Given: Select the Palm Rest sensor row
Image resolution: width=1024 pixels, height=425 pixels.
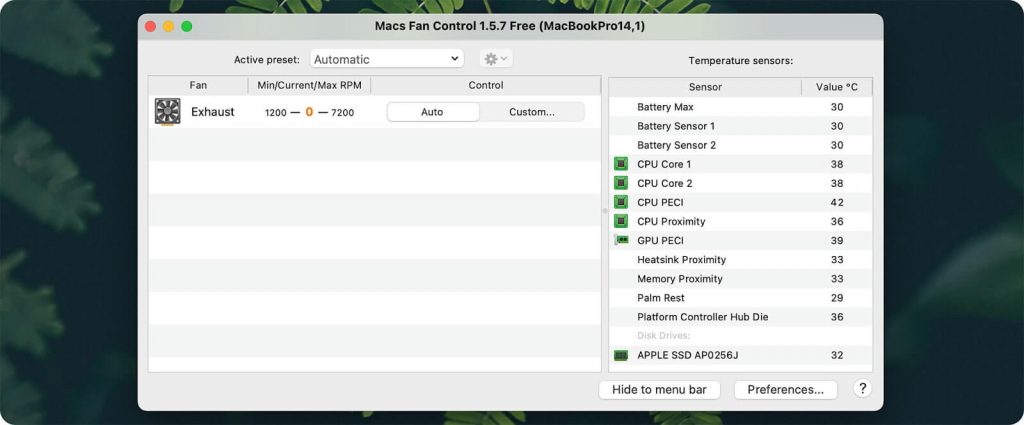Looking at the screenshot, I should [x=741, y=298].
